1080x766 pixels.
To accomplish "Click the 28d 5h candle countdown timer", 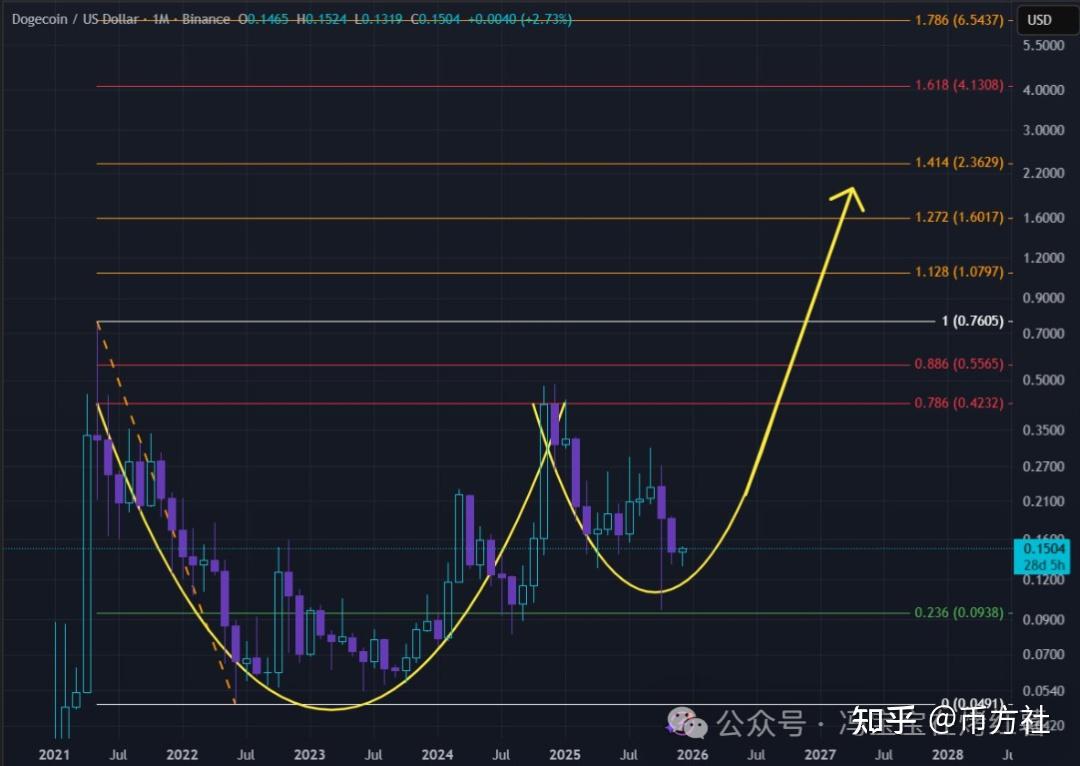I will coord(1043,564).
